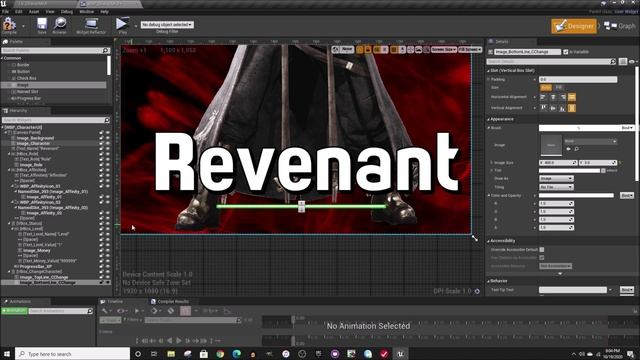Set horizontal alignment to Left

tap(543, 97)
